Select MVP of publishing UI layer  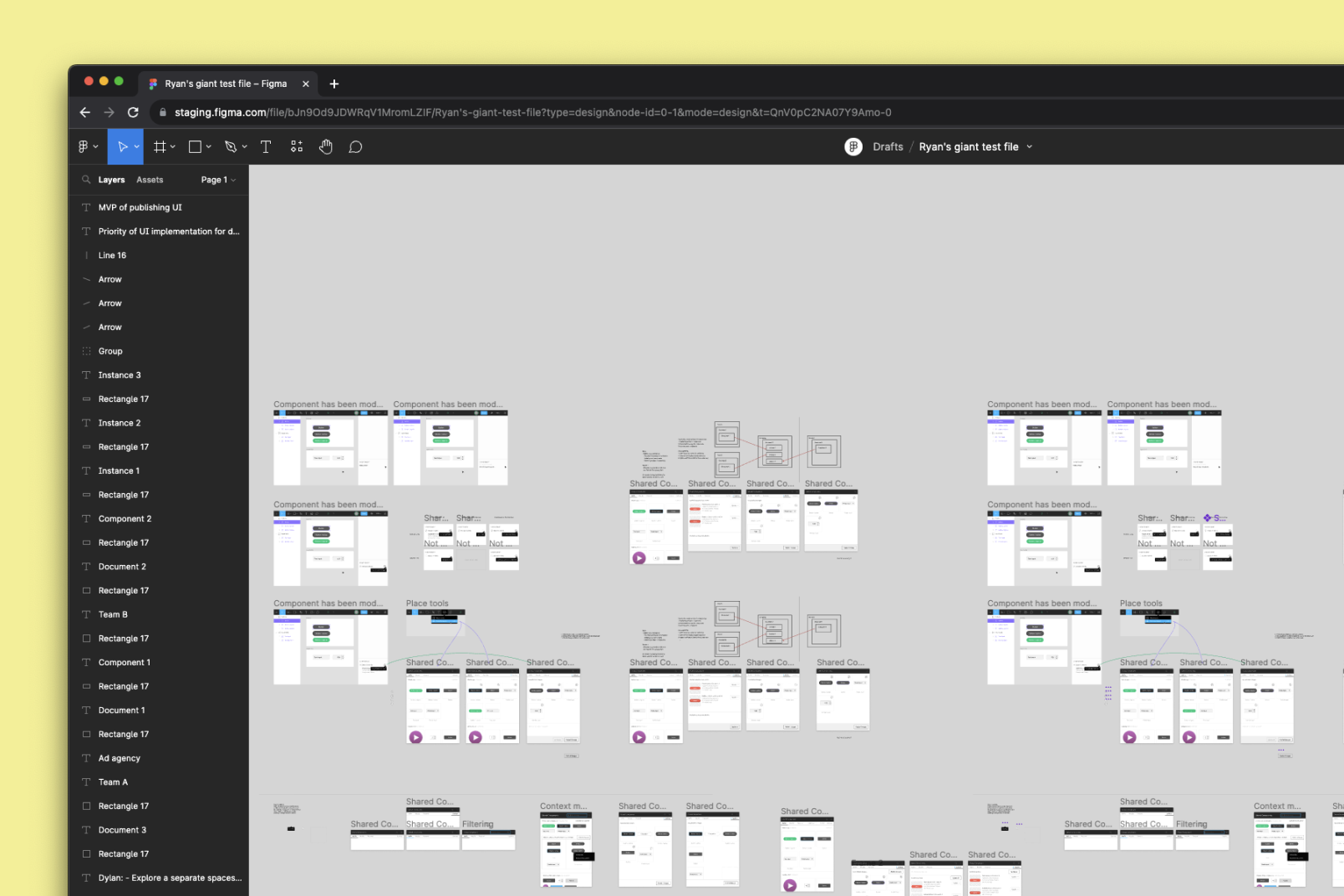tap(140, 207)
